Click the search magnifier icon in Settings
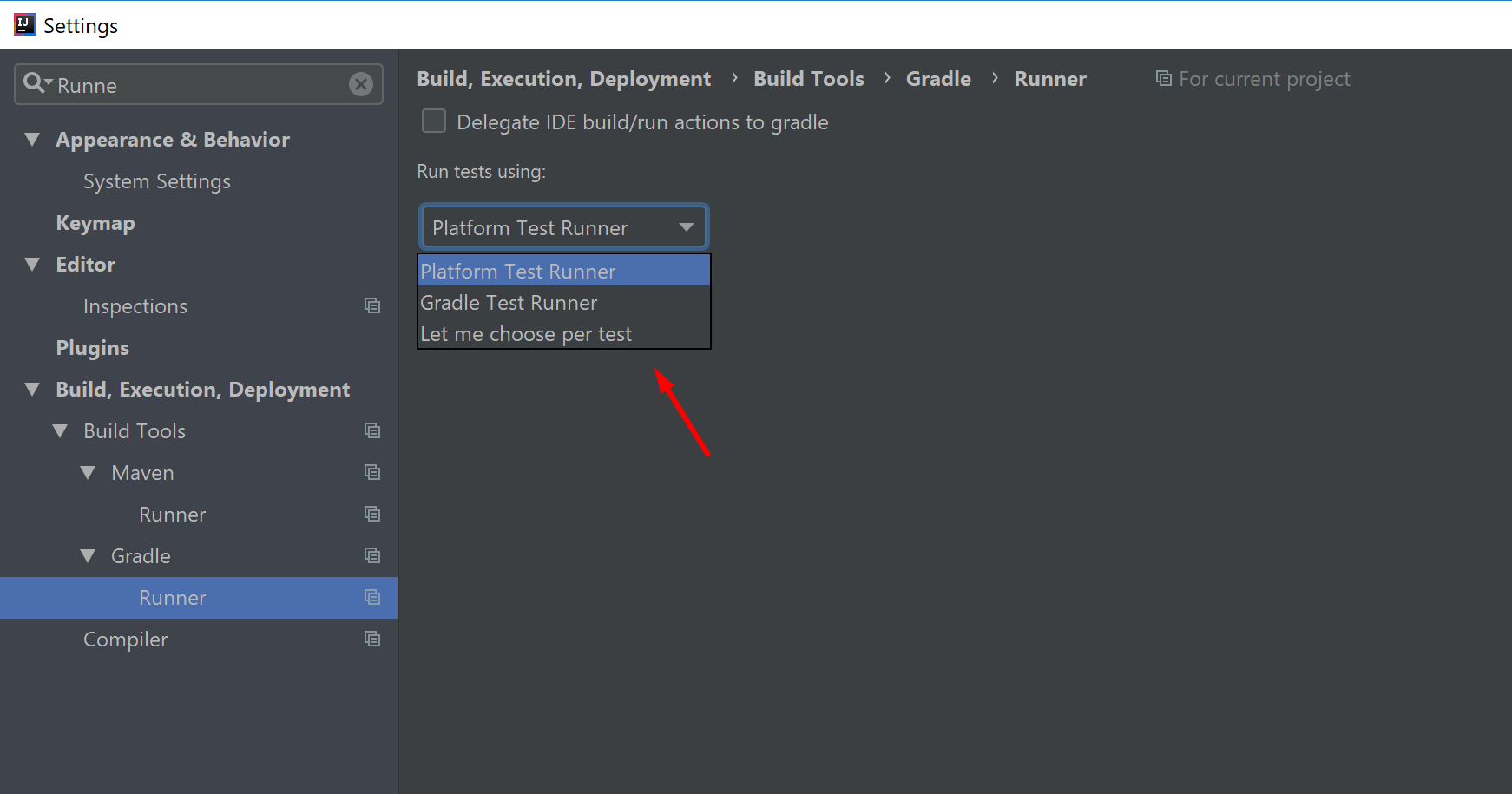 (x=36, y=84)
